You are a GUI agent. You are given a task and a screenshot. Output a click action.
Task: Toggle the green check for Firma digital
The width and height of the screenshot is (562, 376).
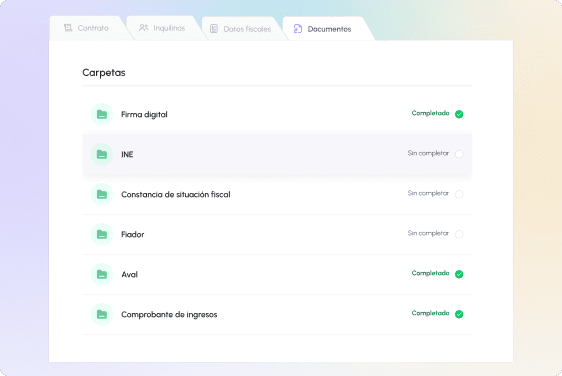[459, 114]
